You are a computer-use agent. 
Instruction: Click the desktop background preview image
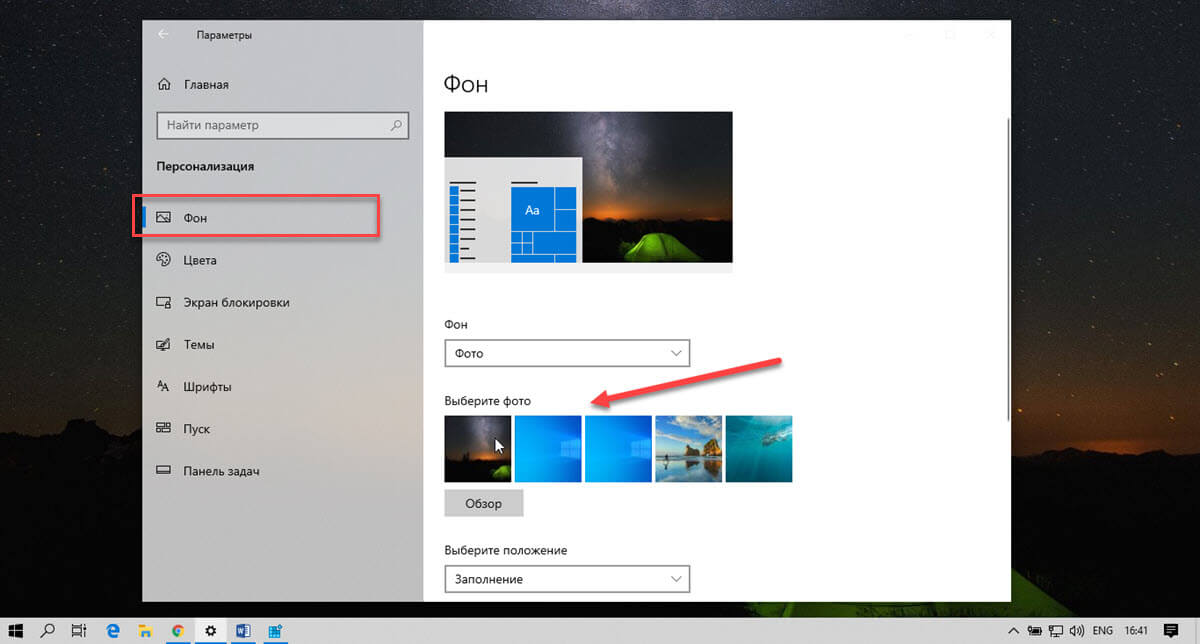point(588,190)
